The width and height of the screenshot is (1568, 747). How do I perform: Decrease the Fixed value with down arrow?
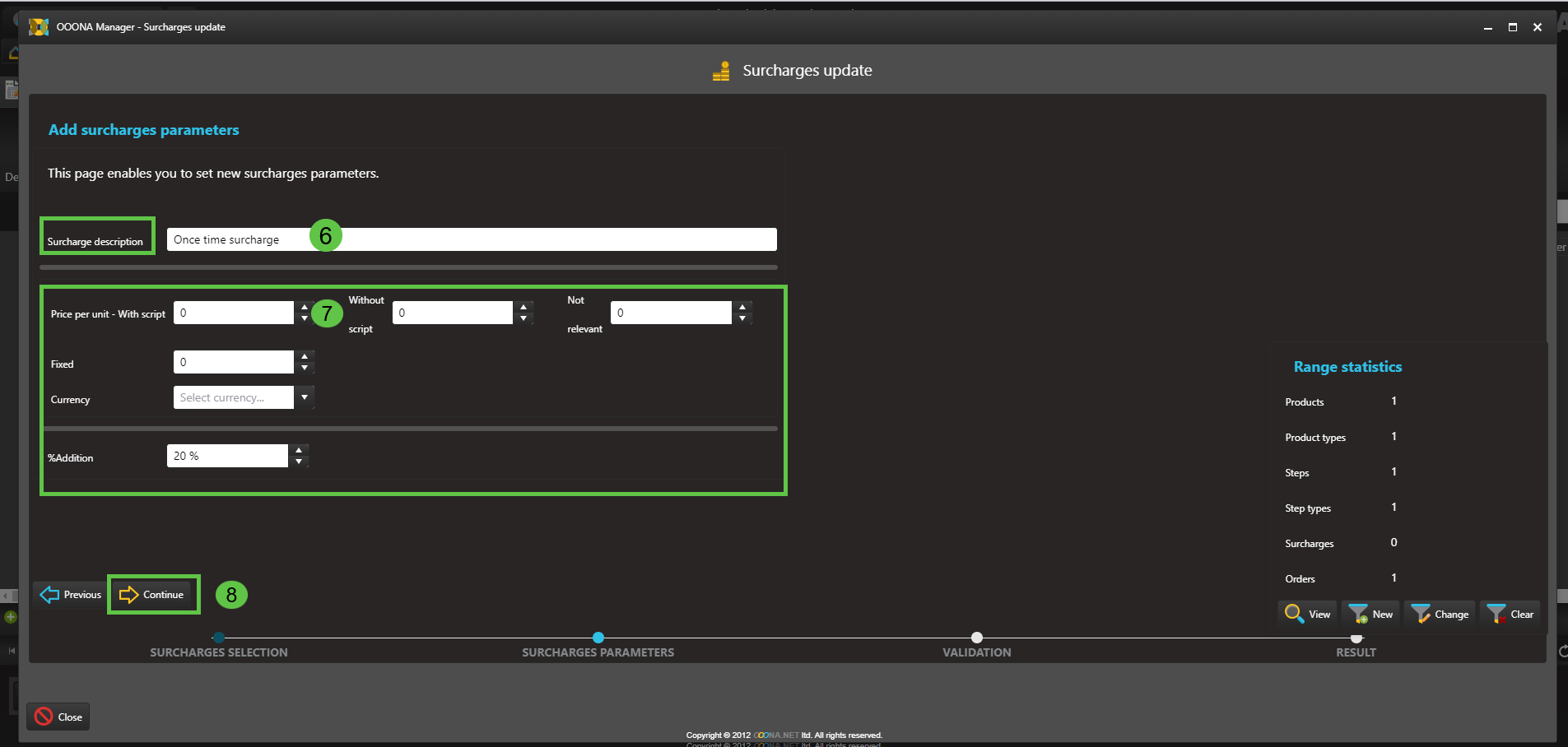(305, 368)
